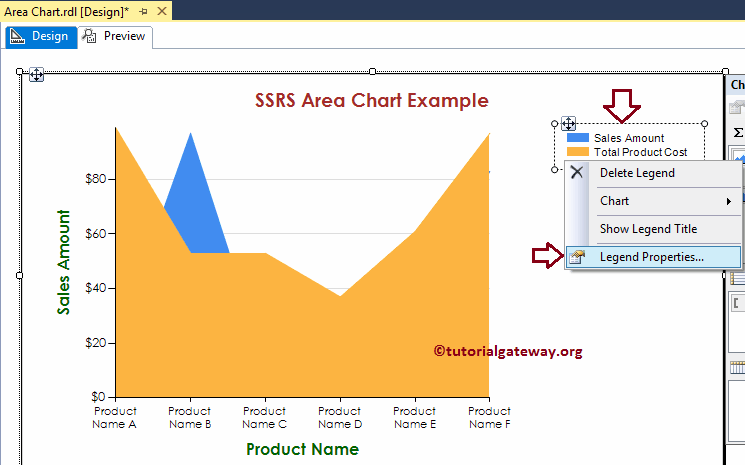Screen dimensions: 745x465
Task: Click the Delete Legend X icon
Action: [x=577, y=172]
